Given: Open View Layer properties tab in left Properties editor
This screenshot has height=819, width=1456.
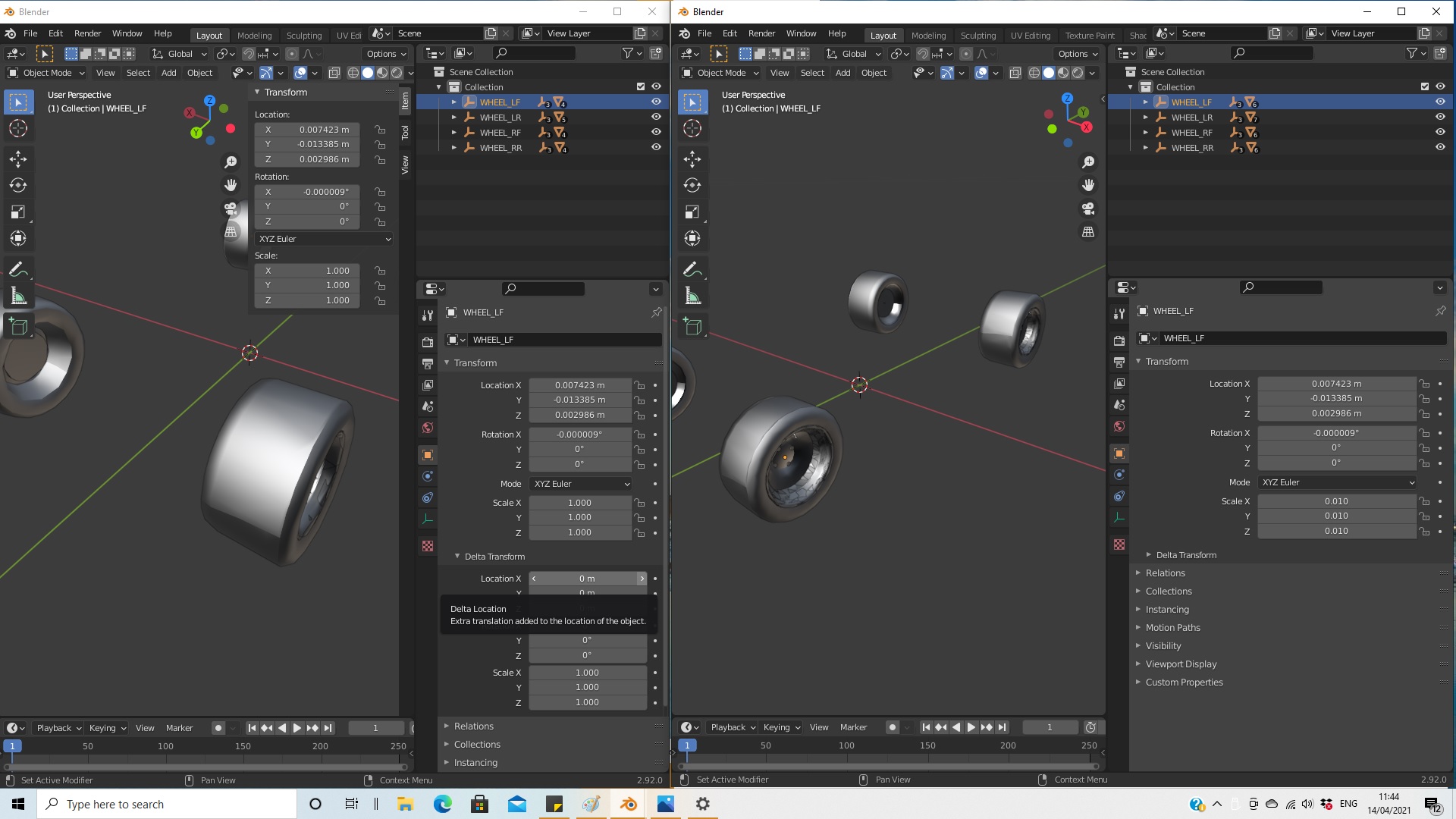Looking at the screenshot, I should [x=428, y=385].
